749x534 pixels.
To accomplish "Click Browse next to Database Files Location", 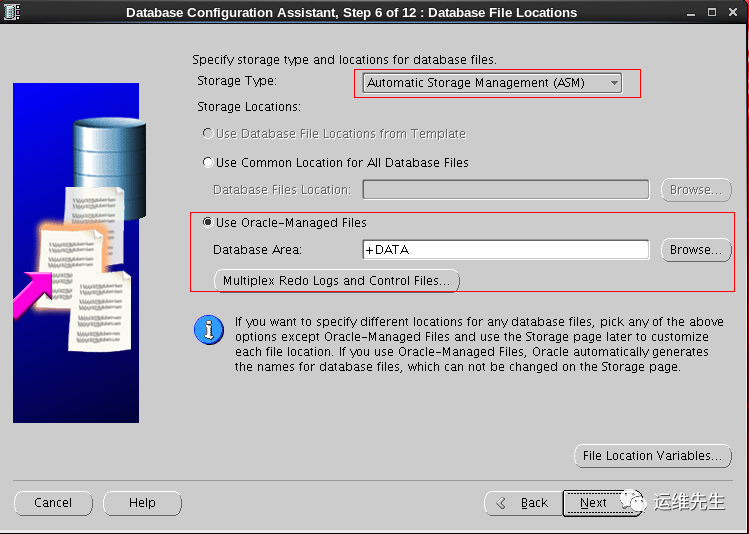I will (x=696, y=190).
